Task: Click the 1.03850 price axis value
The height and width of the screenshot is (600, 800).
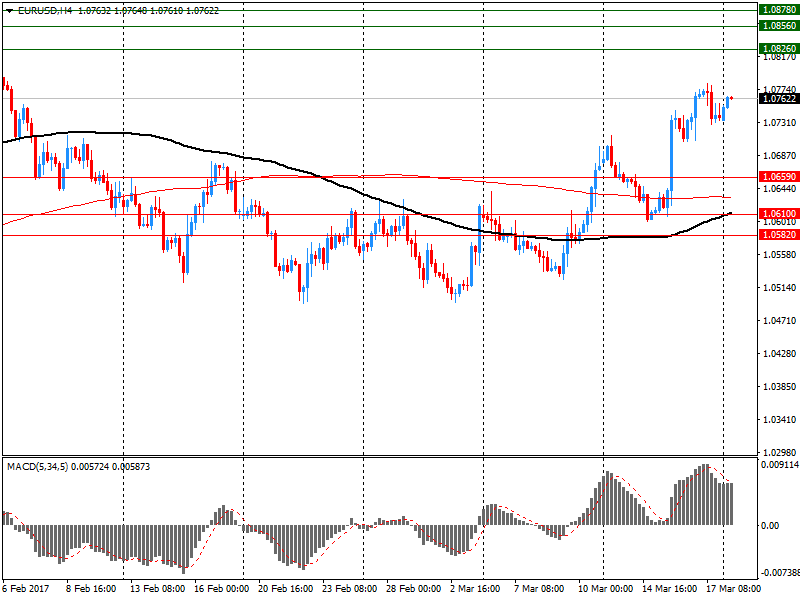Action: tap(780, 387)
